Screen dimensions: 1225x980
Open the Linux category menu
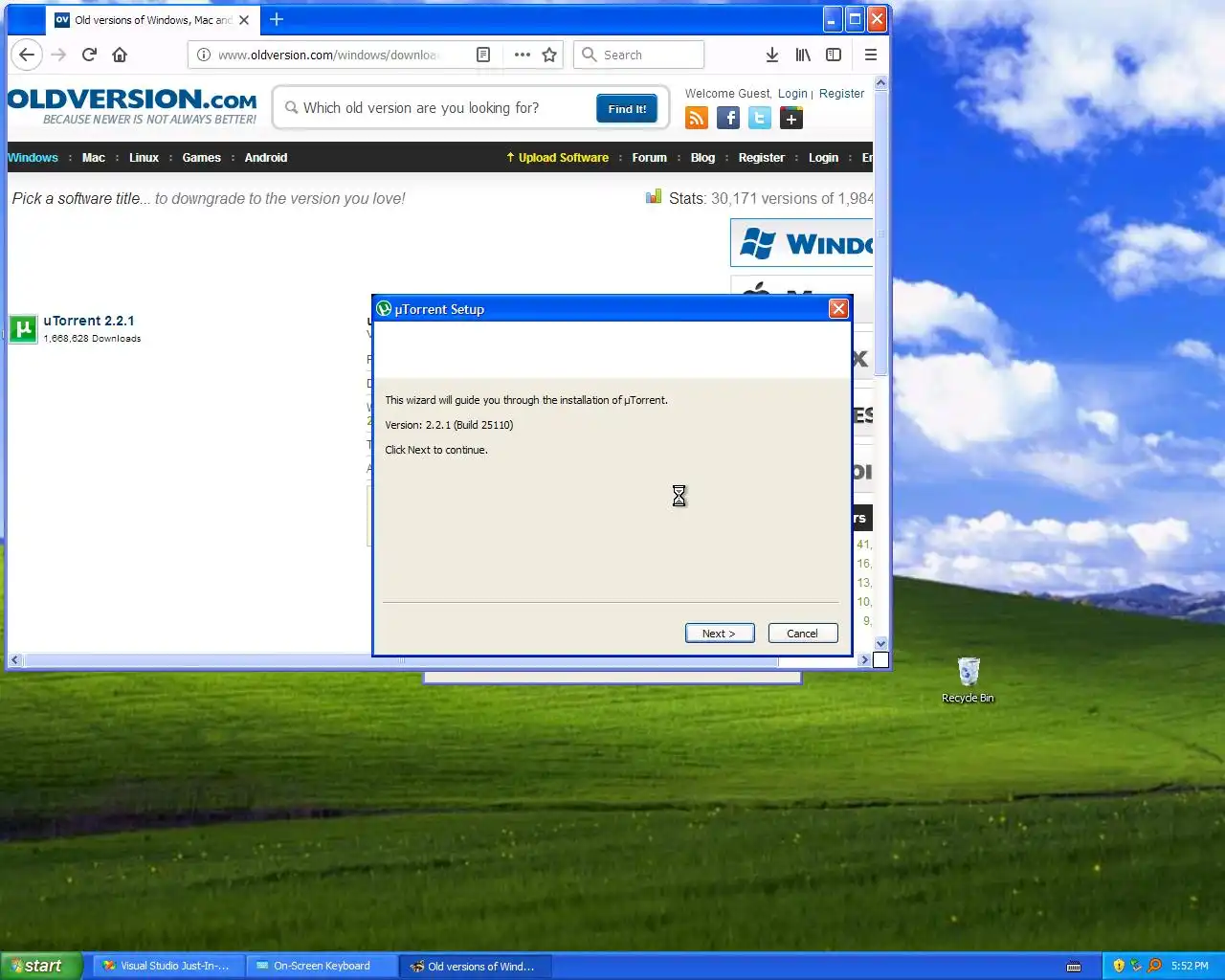(144, 158)
